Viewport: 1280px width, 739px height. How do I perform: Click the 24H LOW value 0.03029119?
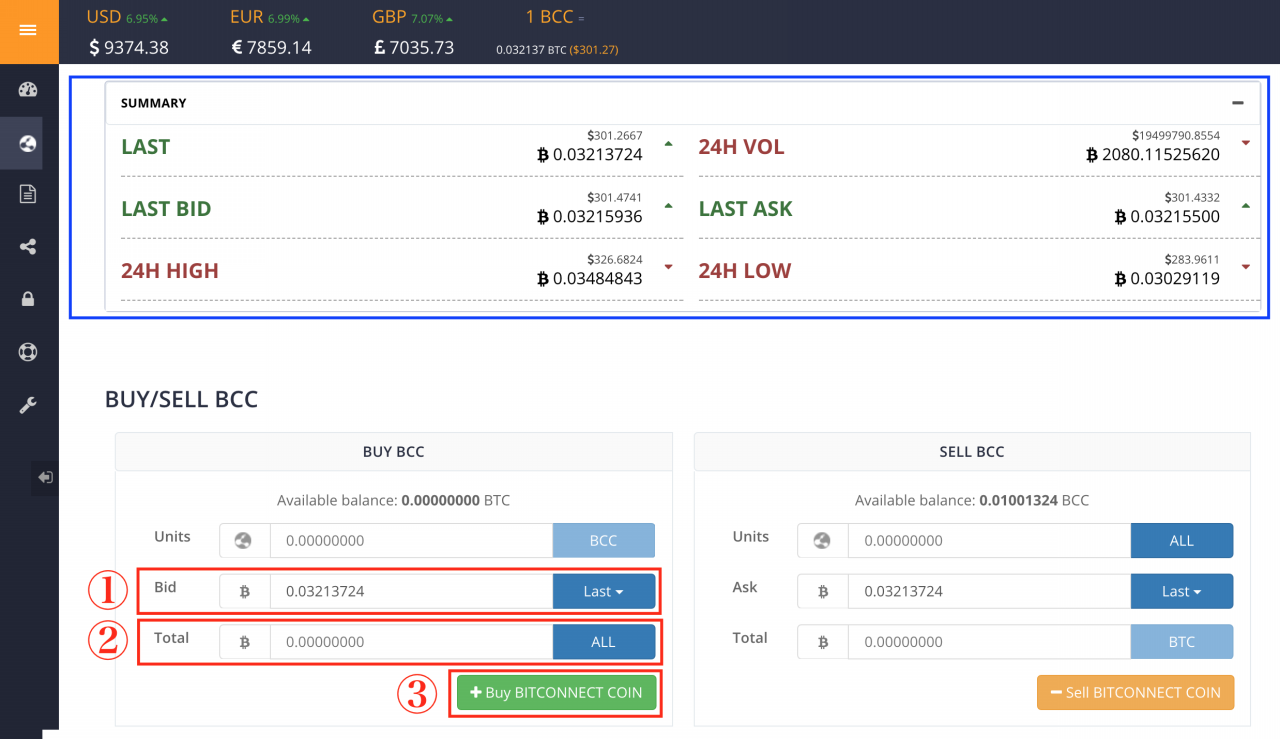tap(1168, 279)
